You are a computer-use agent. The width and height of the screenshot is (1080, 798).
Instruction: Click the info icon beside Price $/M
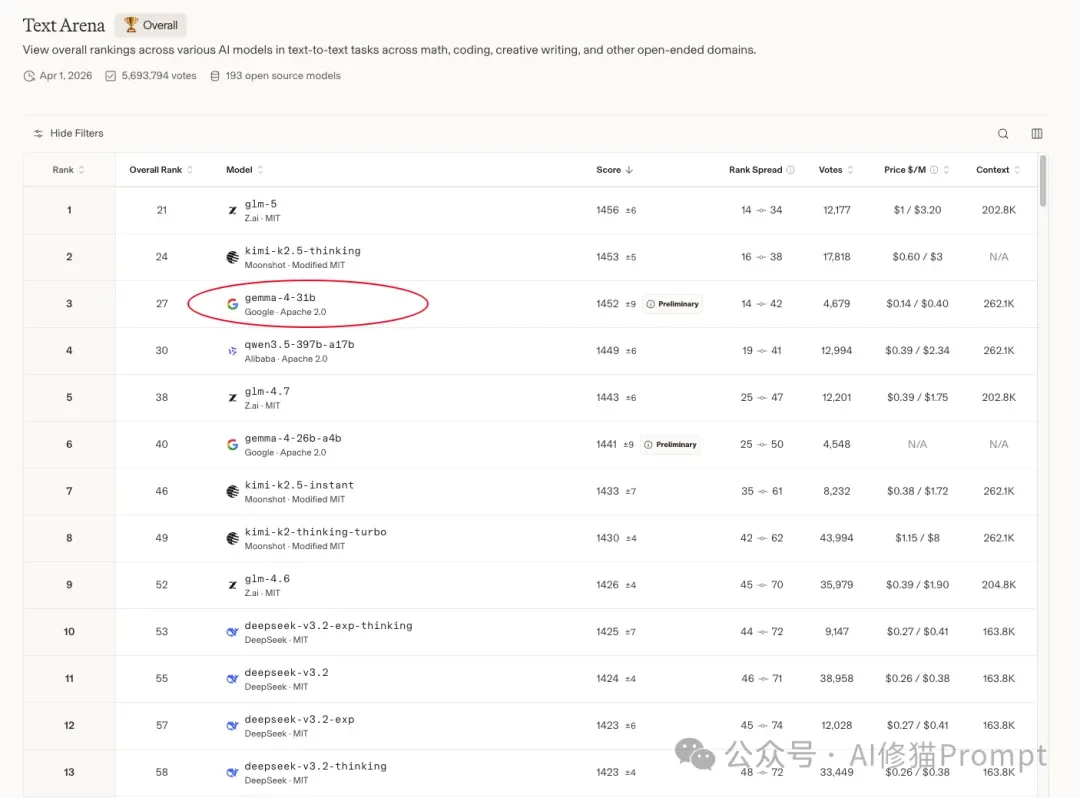click(935, 169)
